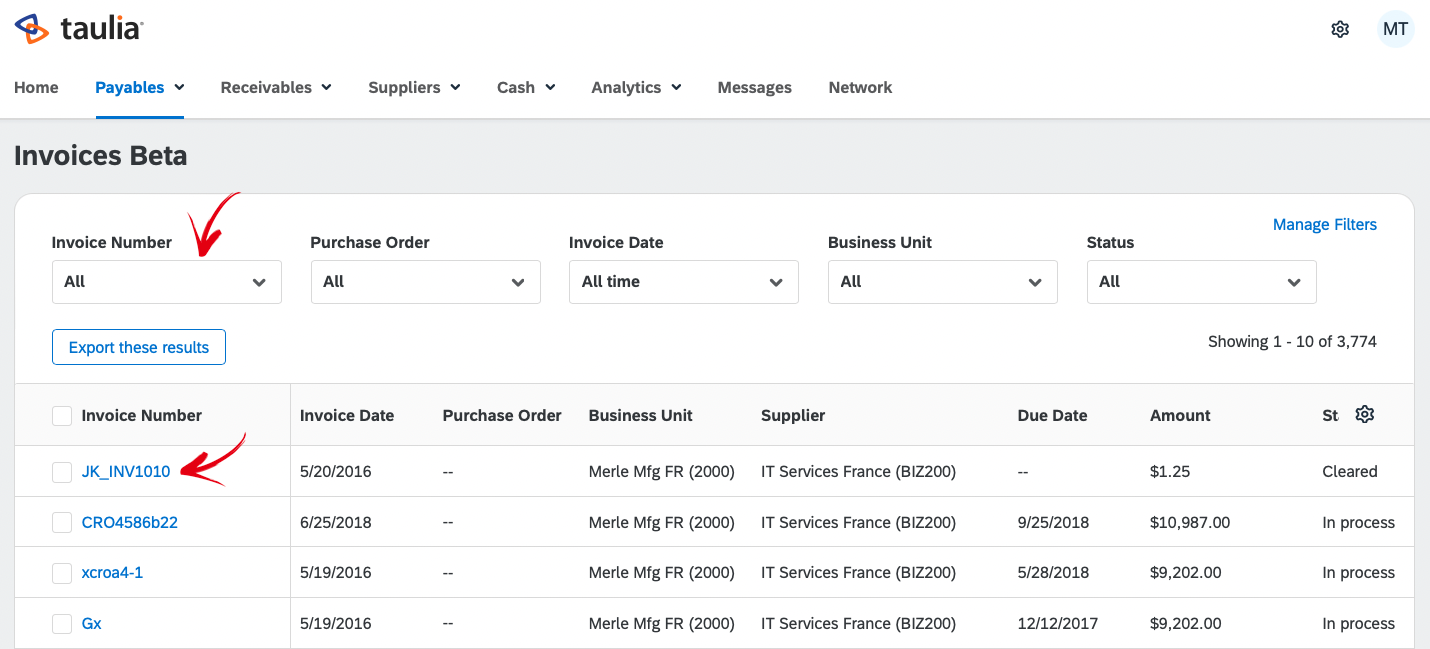
Task: Click the 6/25/2018 invoice date cell
Action: [x=336, y=522]
